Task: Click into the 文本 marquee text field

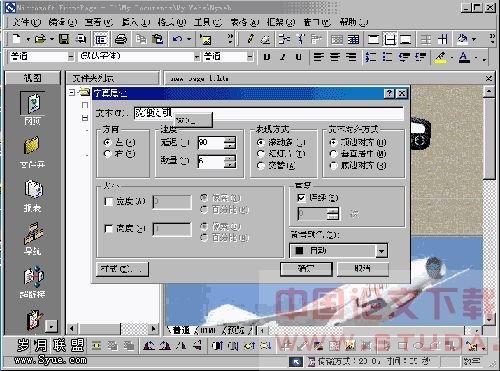Action: (x=269, y=113)
